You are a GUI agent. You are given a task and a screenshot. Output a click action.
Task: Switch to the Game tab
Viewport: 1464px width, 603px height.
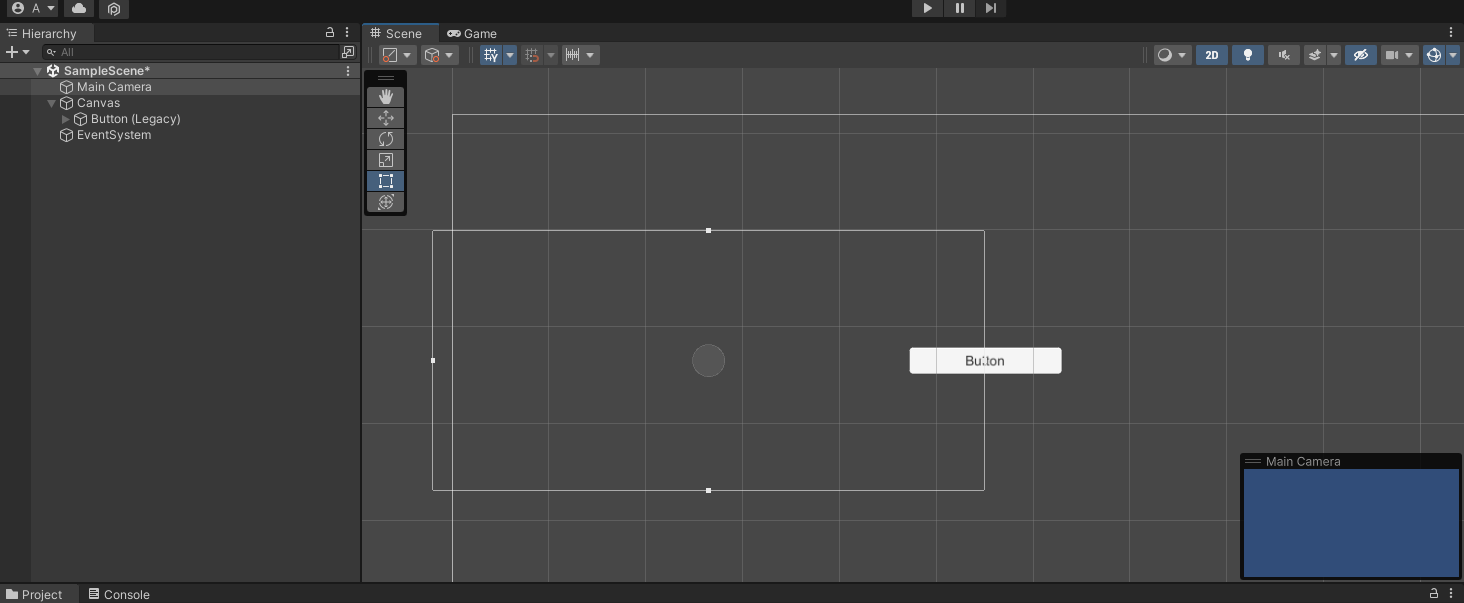pos(472,33)
